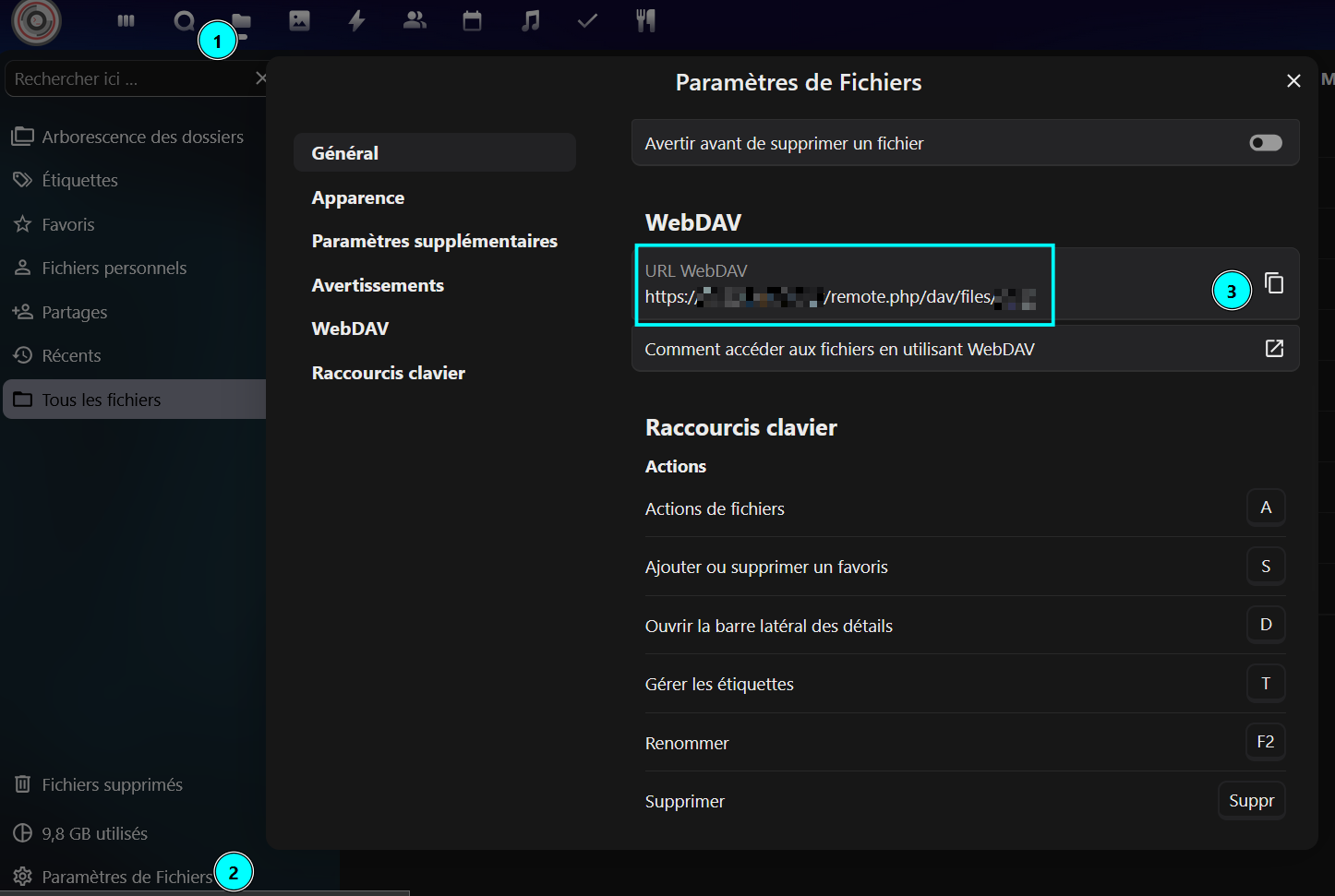Open the Contacts app icon
Image resolution: width=1335 pixels, height=896 pixels.
[x=415, y=20]
